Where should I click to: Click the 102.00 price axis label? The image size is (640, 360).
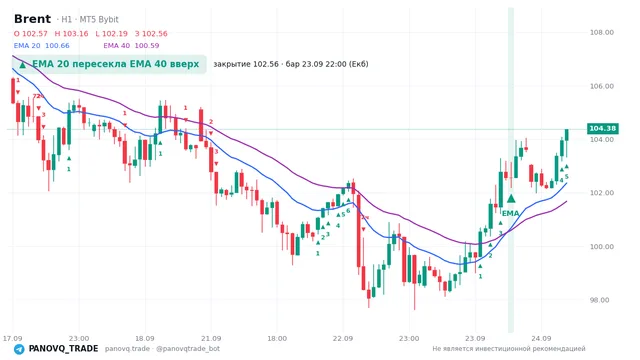pos(602,193)
